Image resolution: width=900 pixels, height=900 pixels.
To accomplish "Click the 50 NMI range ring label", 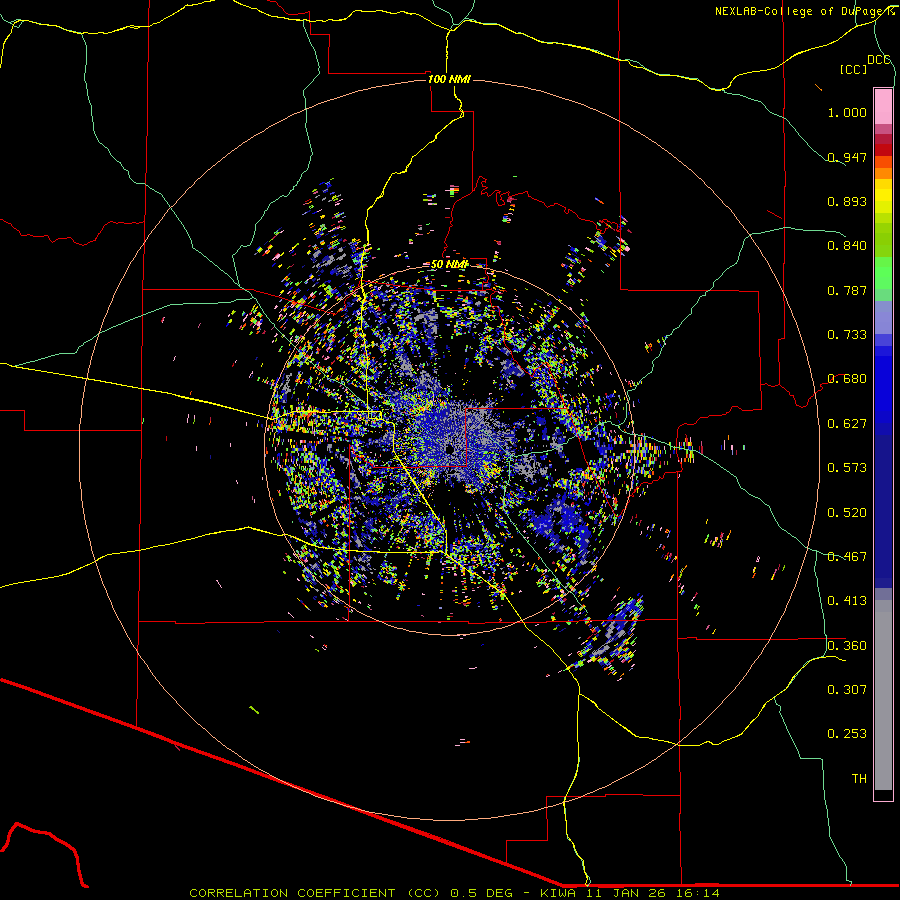I will (449, 265).
